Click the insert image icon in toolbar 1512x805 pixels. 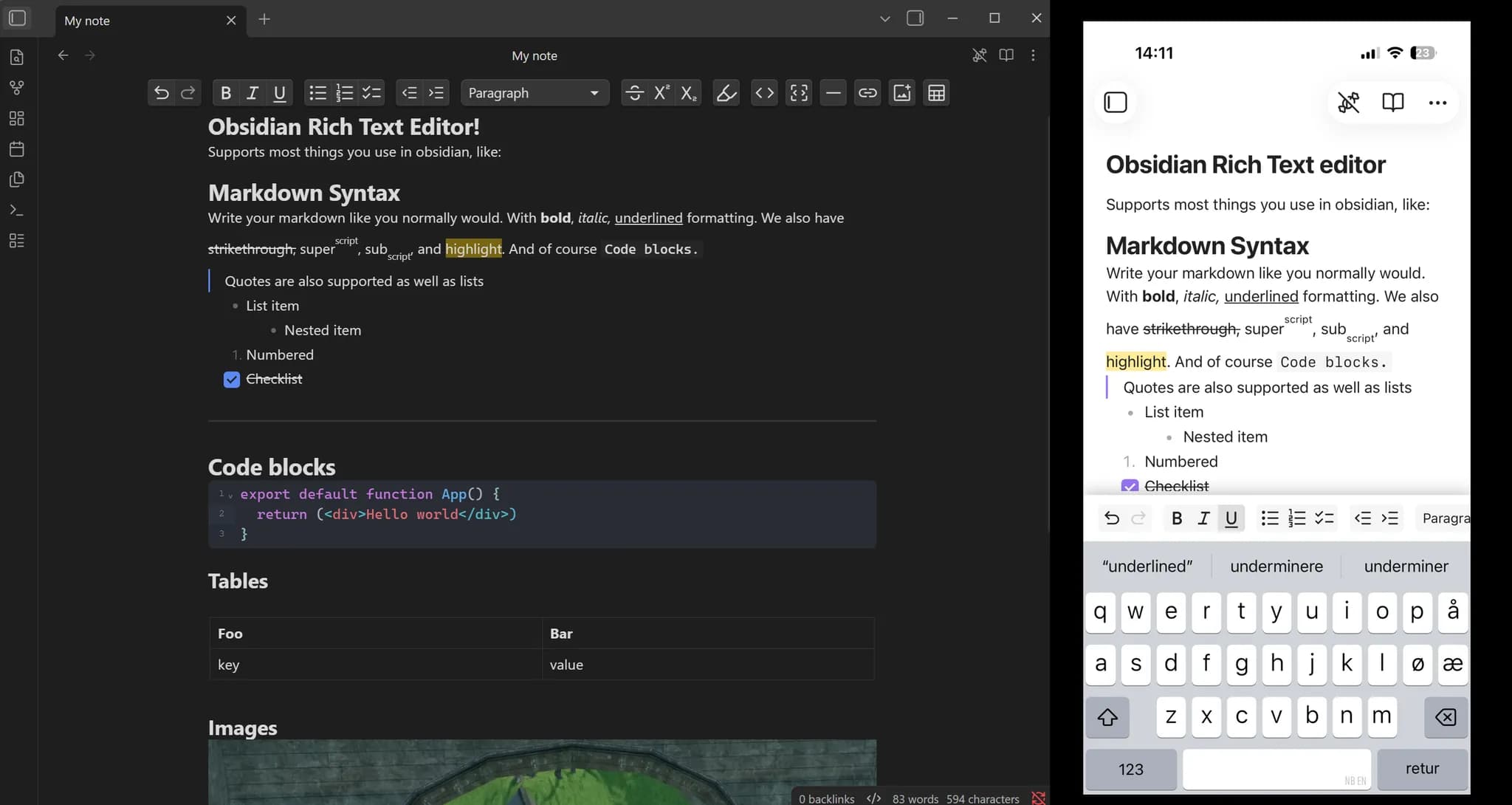coord(902,93)
